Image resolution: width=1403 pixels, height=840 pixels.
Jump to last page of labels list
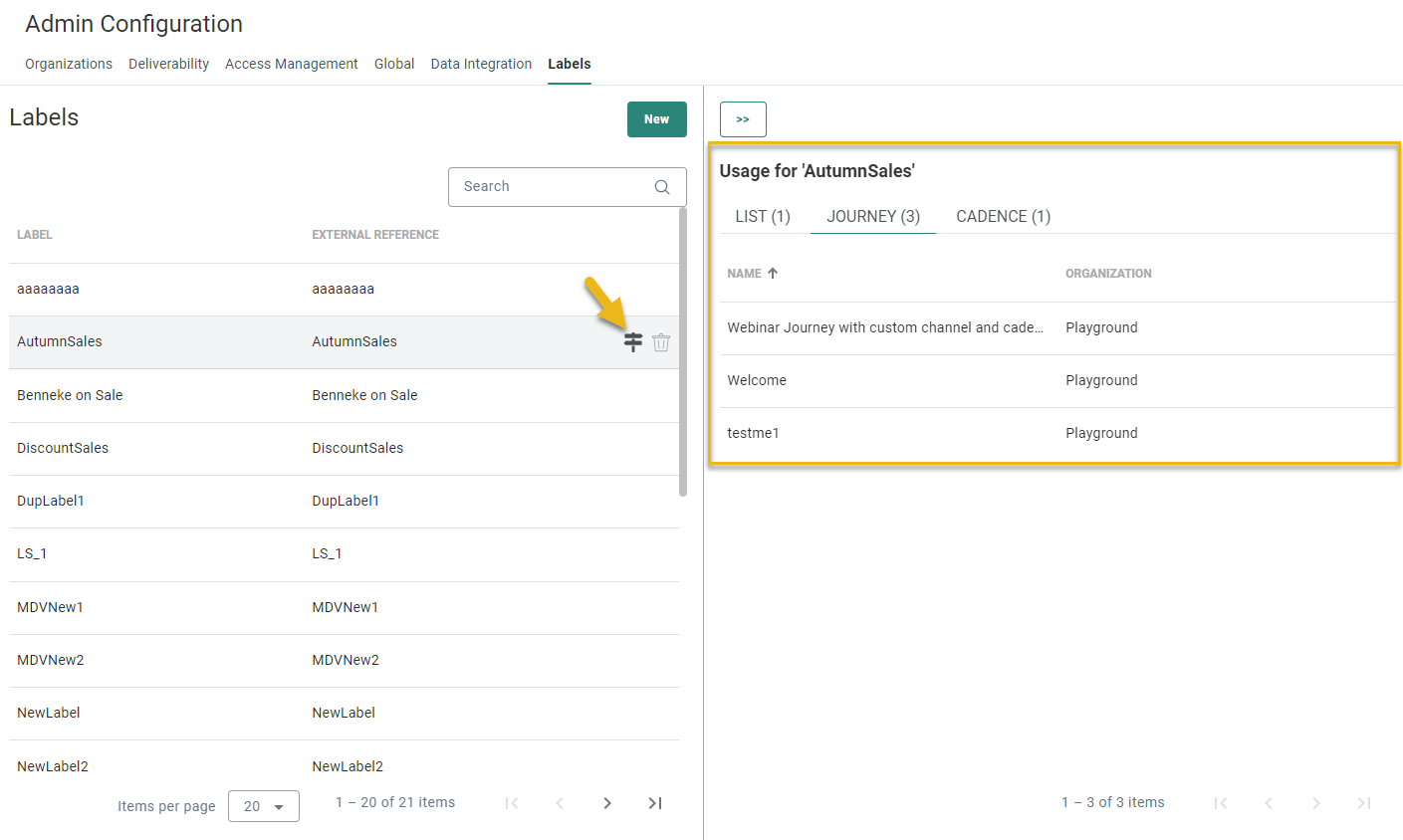655,803
